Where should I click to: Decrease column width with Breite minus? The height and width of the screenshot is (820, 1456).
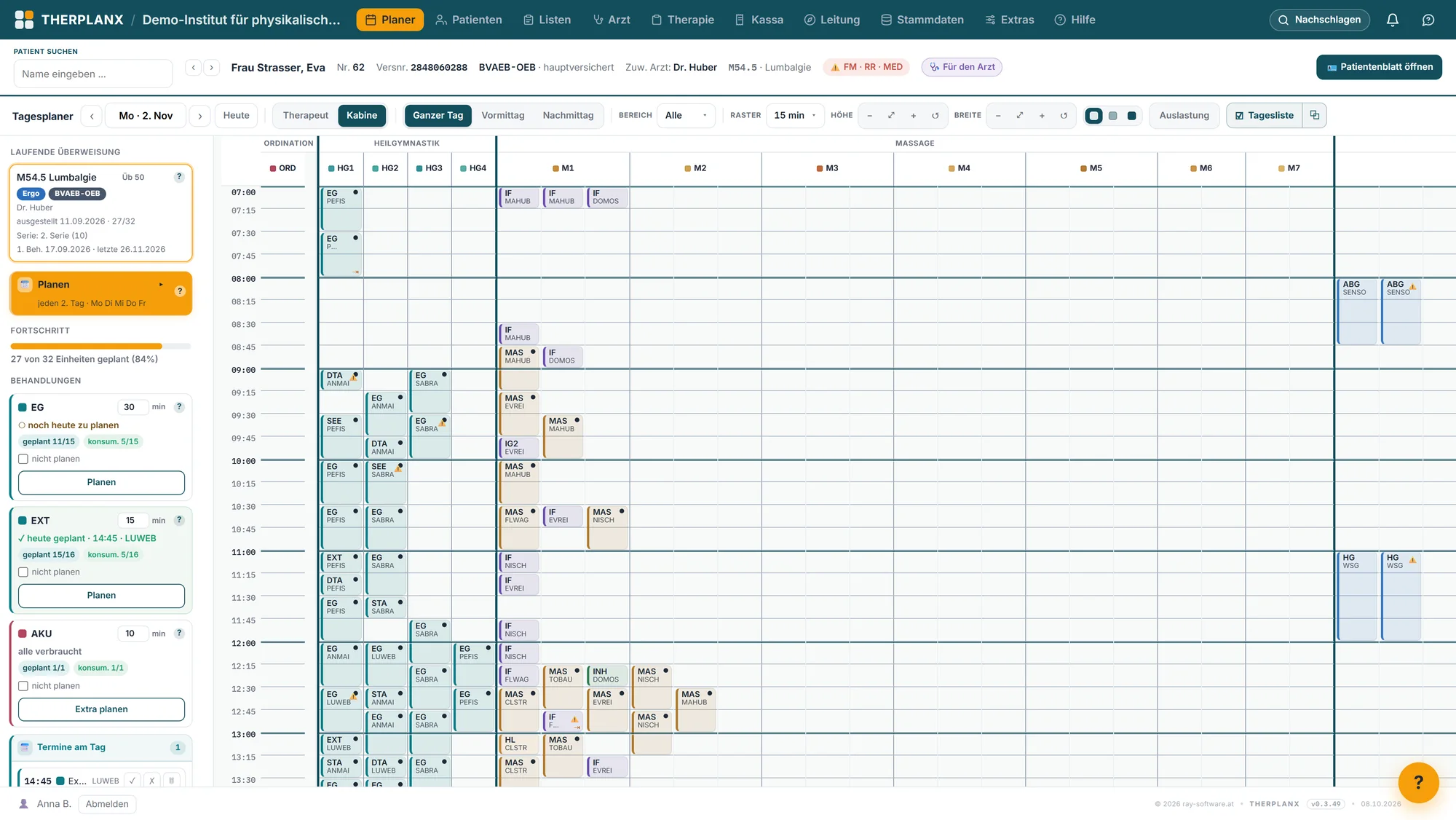click(x=998, y=116)
